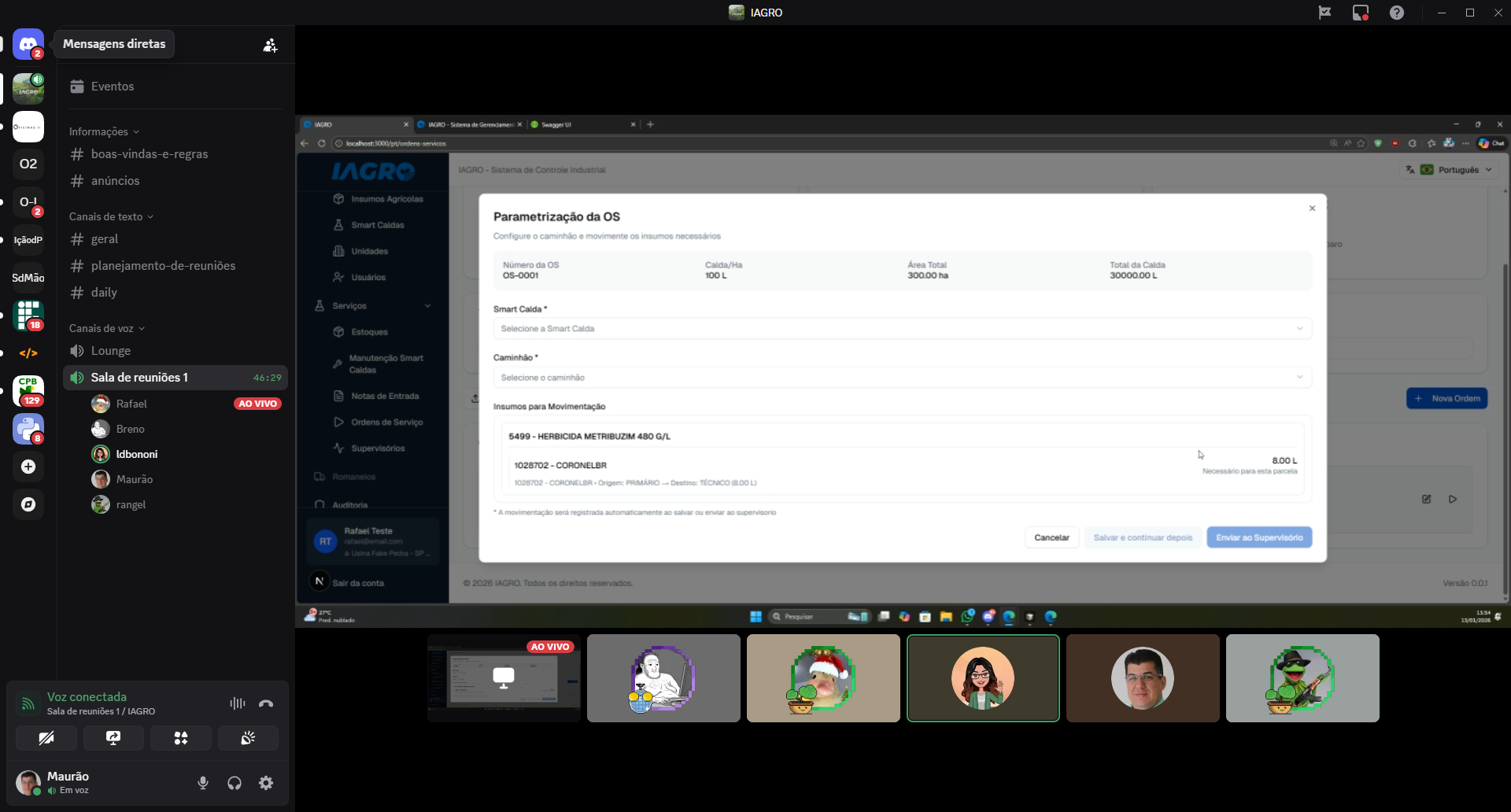Viewport: 1511px width, 812px height.
Task: Switch to the Swagger UI browser tab
Action: pos(582,124)
